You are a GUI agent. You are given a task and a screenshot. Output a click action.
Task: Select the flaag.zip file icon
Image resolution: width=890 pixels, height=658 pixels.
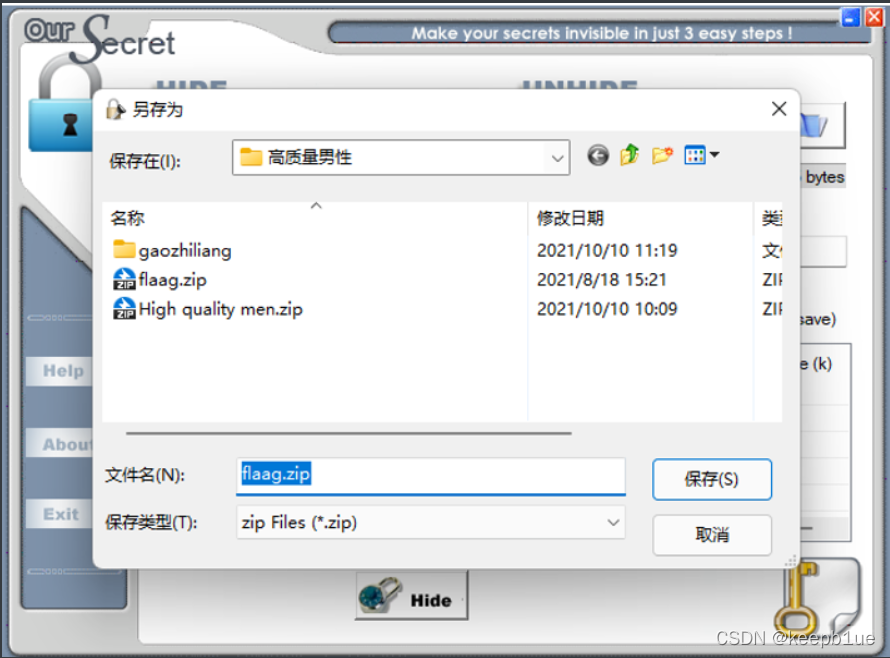point(124,279)
